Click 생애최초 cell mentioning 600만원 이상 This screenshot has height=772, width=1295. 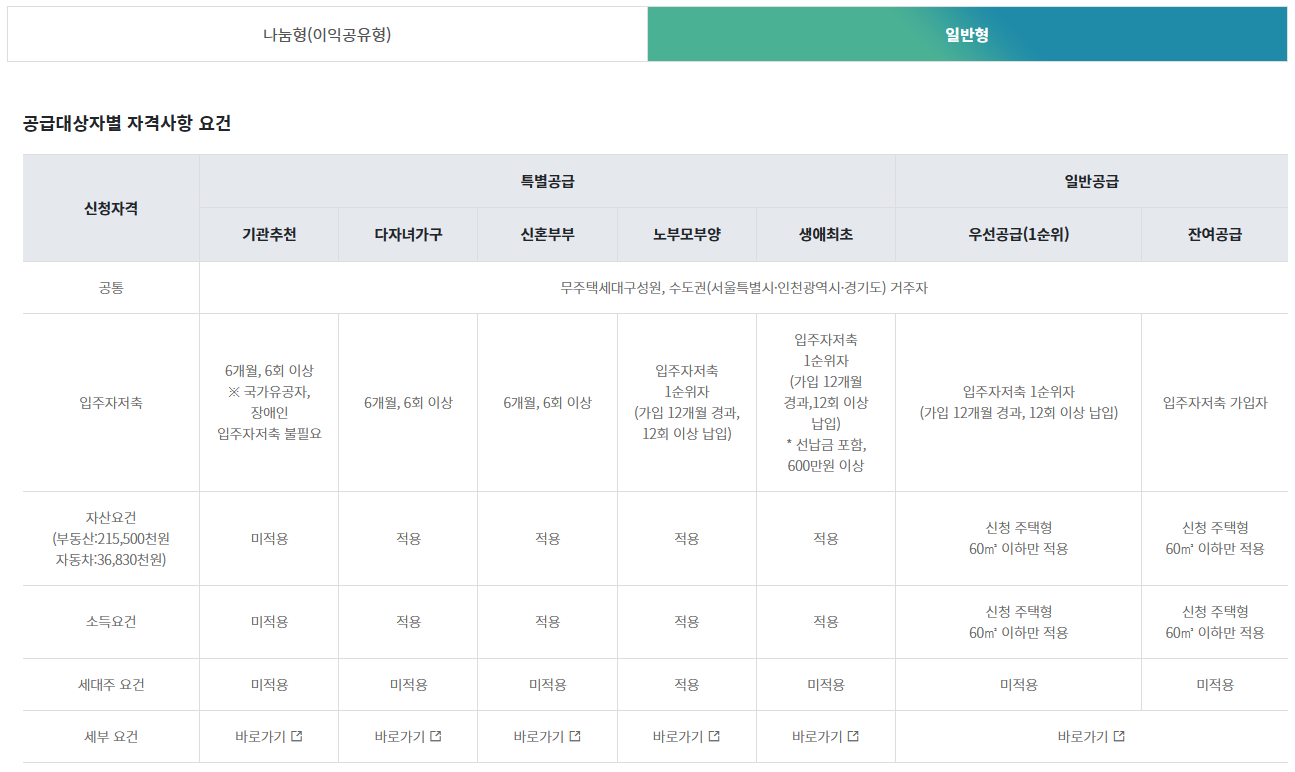pyautogui.click(x=825, y=403)
